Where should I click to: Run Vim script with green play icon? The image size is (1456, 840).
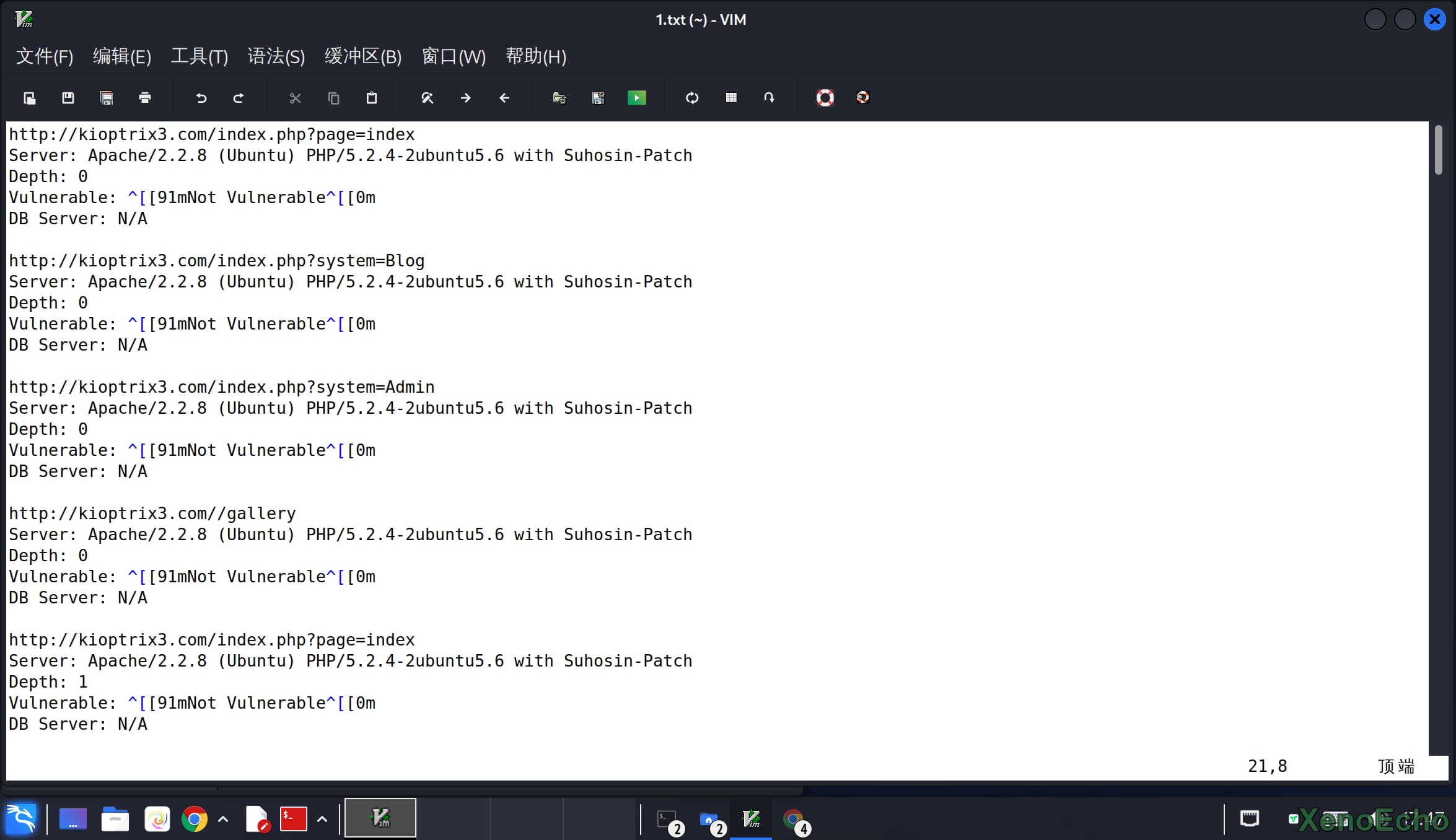coord(637,98)
